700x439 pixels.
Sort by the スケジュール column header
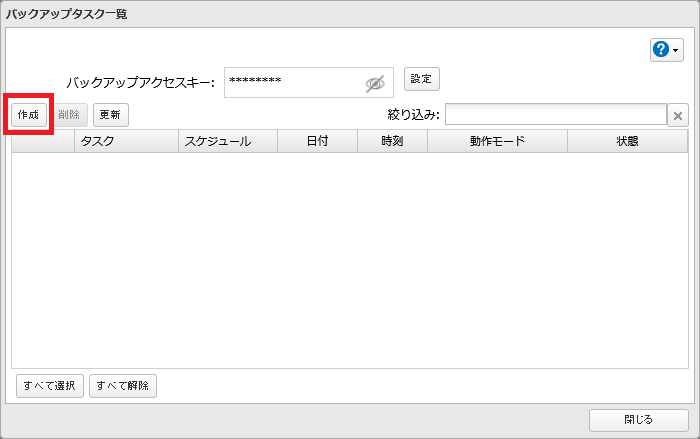tap(228, 141)
